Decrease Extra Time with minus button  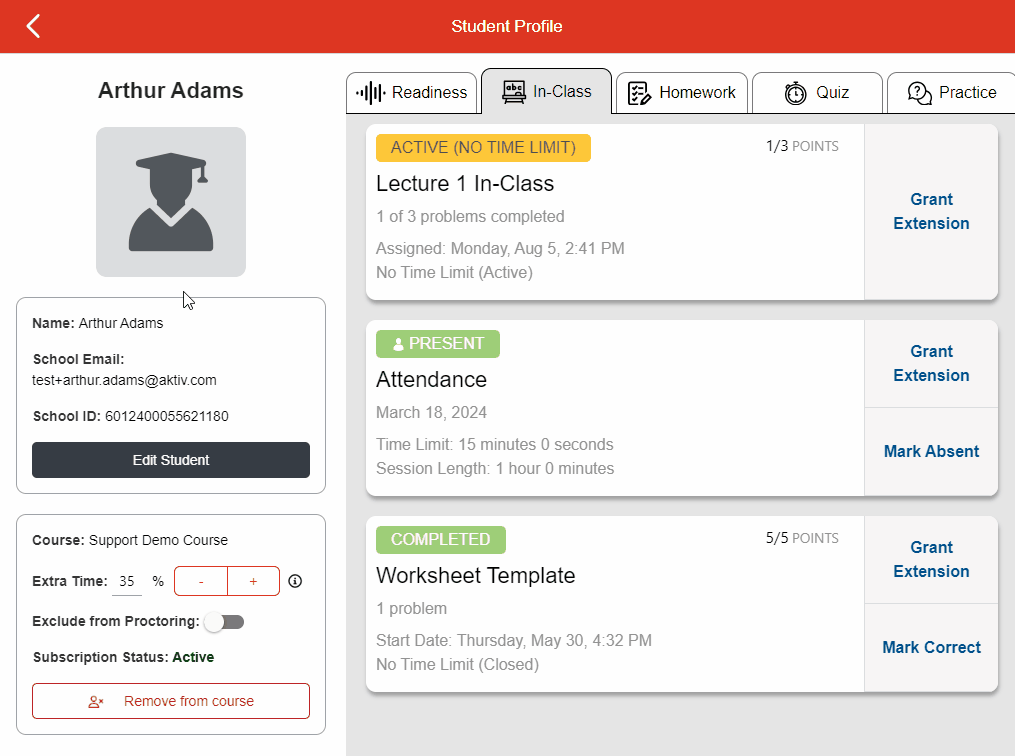coord(201,581)
